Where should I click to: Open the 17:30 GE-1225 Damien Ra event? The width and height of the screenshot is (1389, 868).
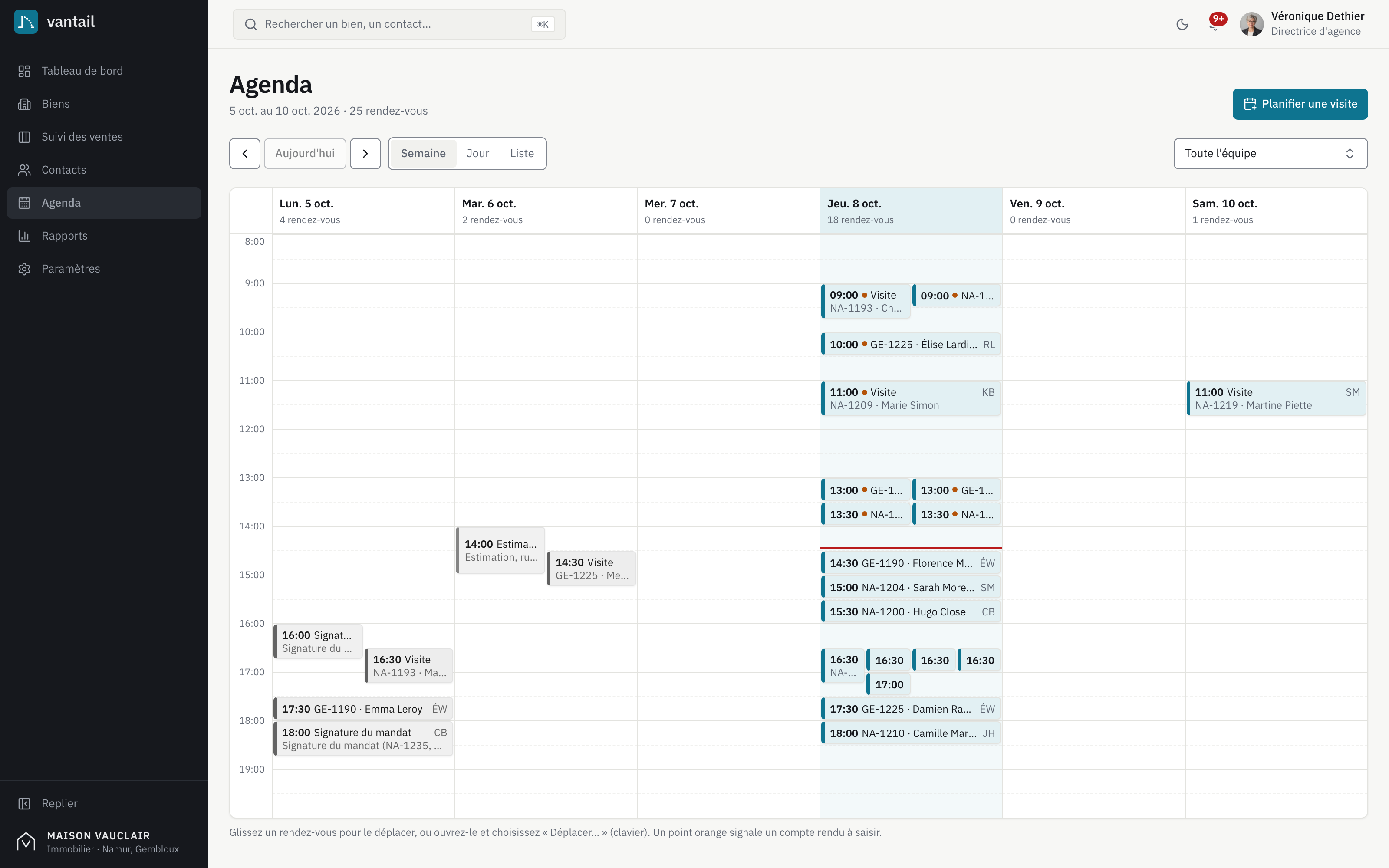click(x=911, y=709)
